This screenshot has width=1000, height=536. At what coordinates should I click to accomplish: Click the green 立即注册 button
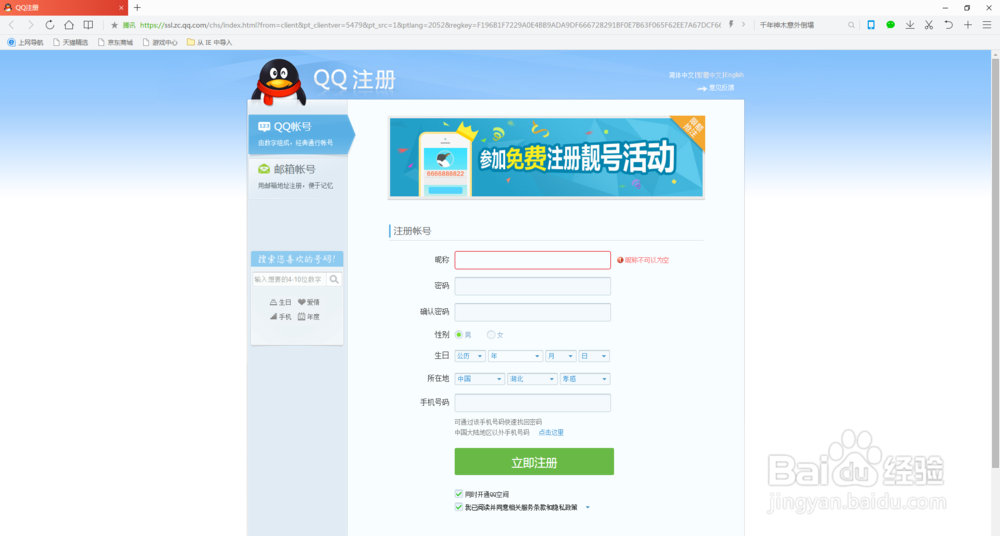(x=534, y=462)
